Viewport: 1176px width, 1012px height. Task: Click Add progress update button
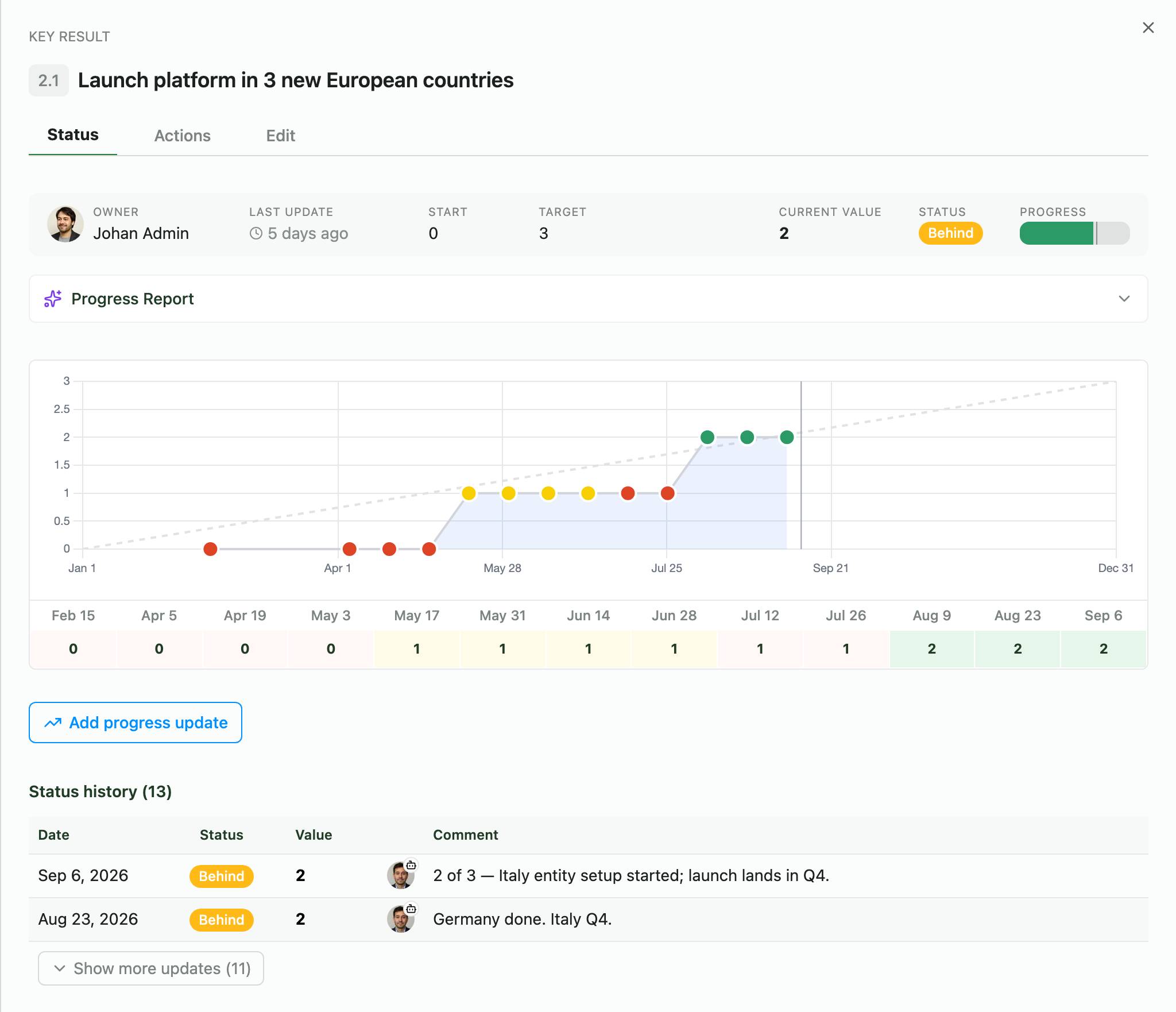pyautogui.click(x=136, y=723)
